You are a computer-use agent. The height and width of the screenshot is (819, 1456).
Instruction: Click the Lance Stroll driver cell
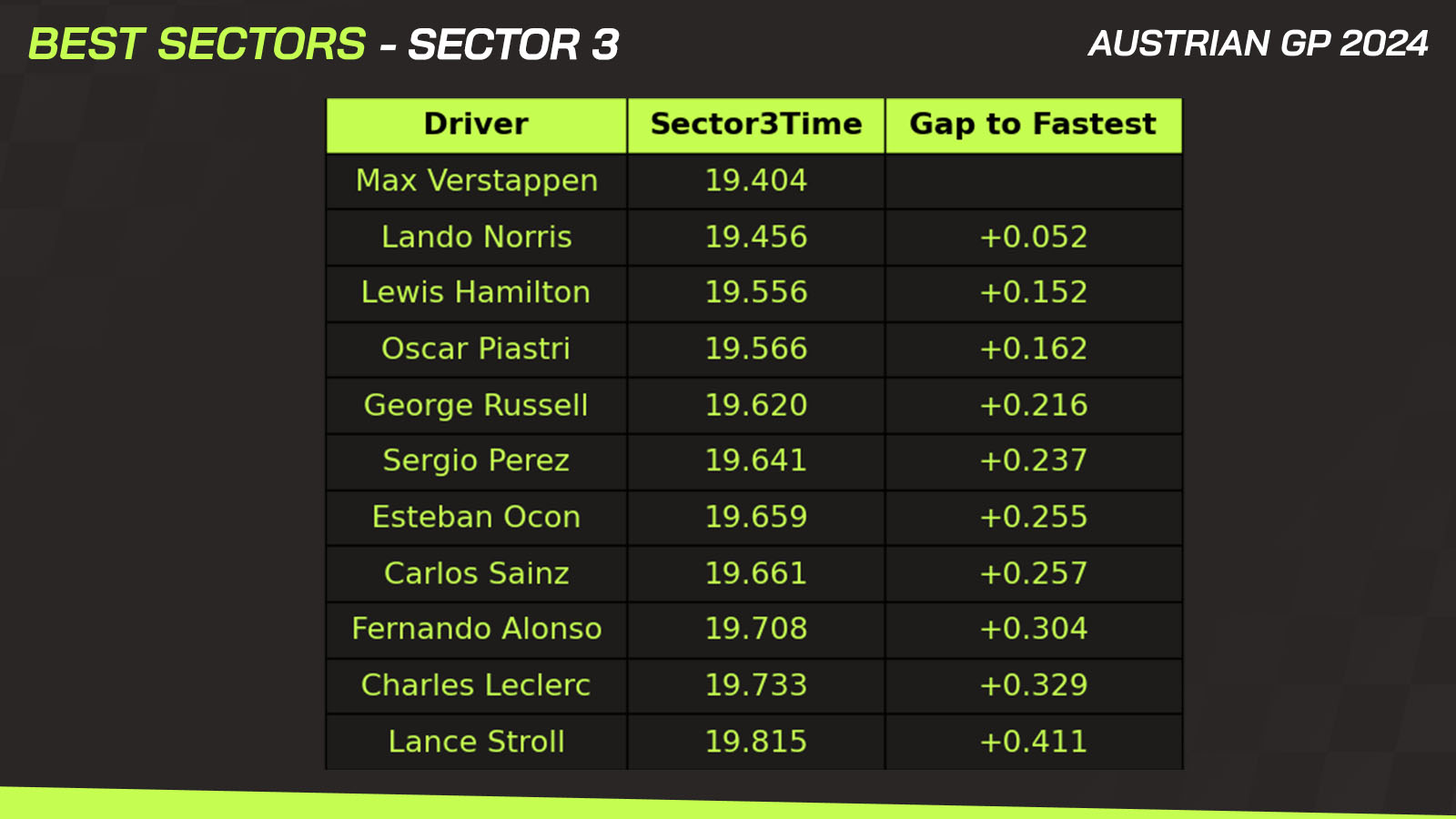click(476, 743)
